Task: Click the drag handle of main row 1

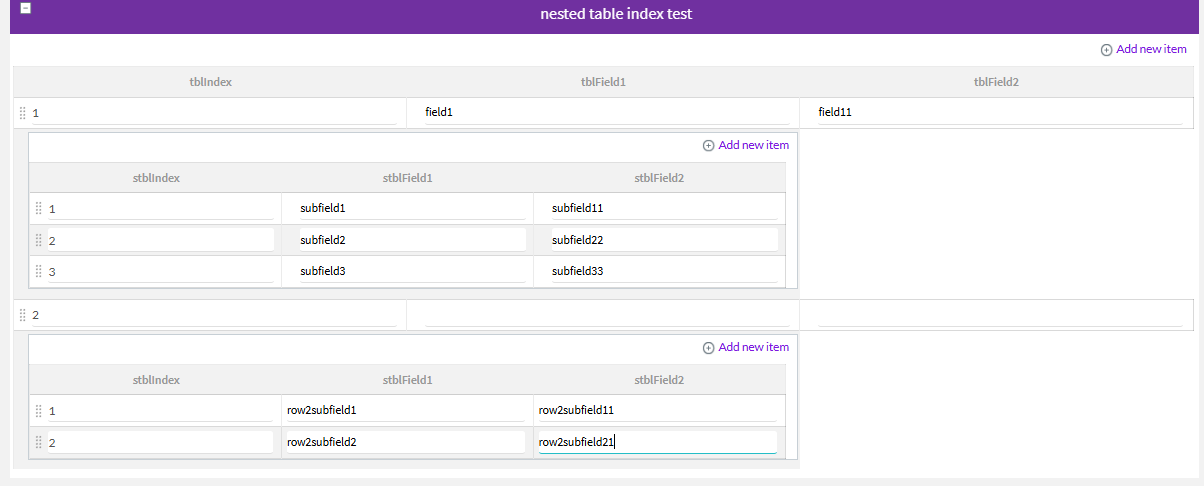Action: (x=23, y=113)
